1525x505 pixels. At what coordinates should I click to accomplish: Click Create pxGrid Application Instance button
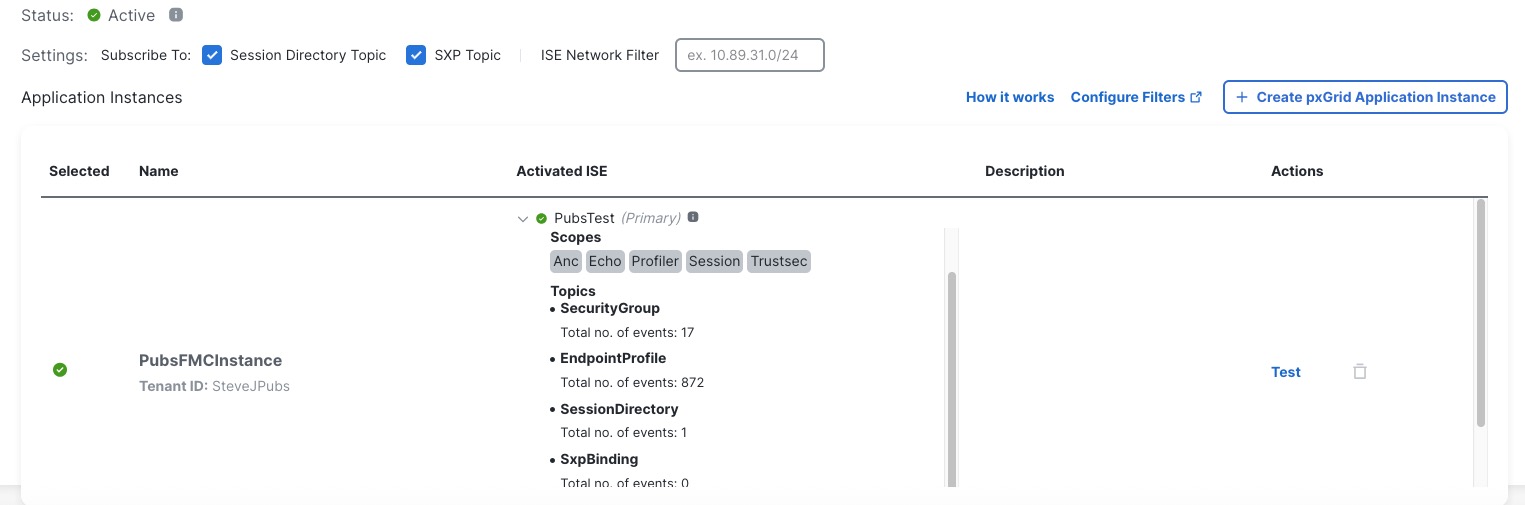[1365, 97]
